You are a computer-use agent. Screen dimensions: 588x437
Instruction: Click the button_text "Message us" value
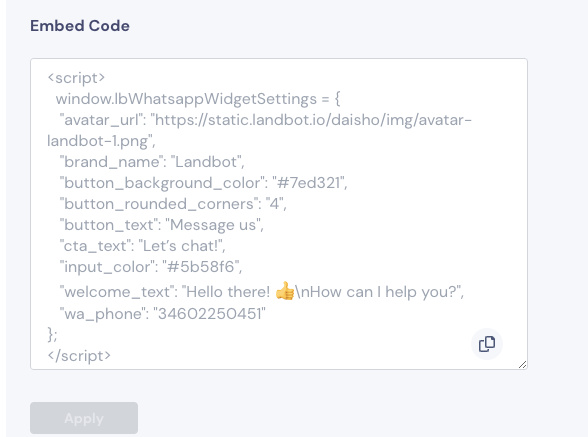tap(215, 225)
